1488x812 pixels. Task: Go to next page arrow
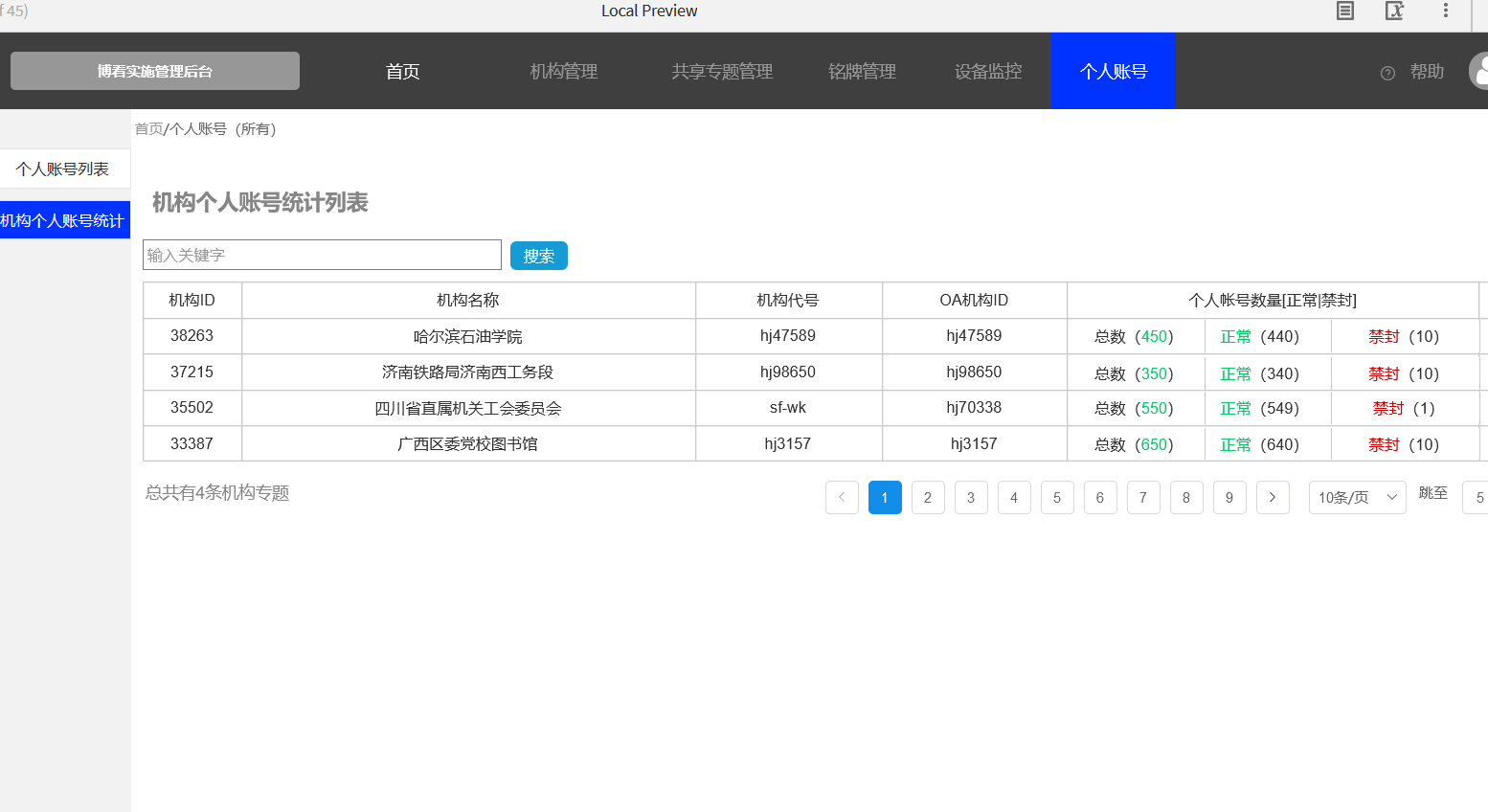[1273, 497]
